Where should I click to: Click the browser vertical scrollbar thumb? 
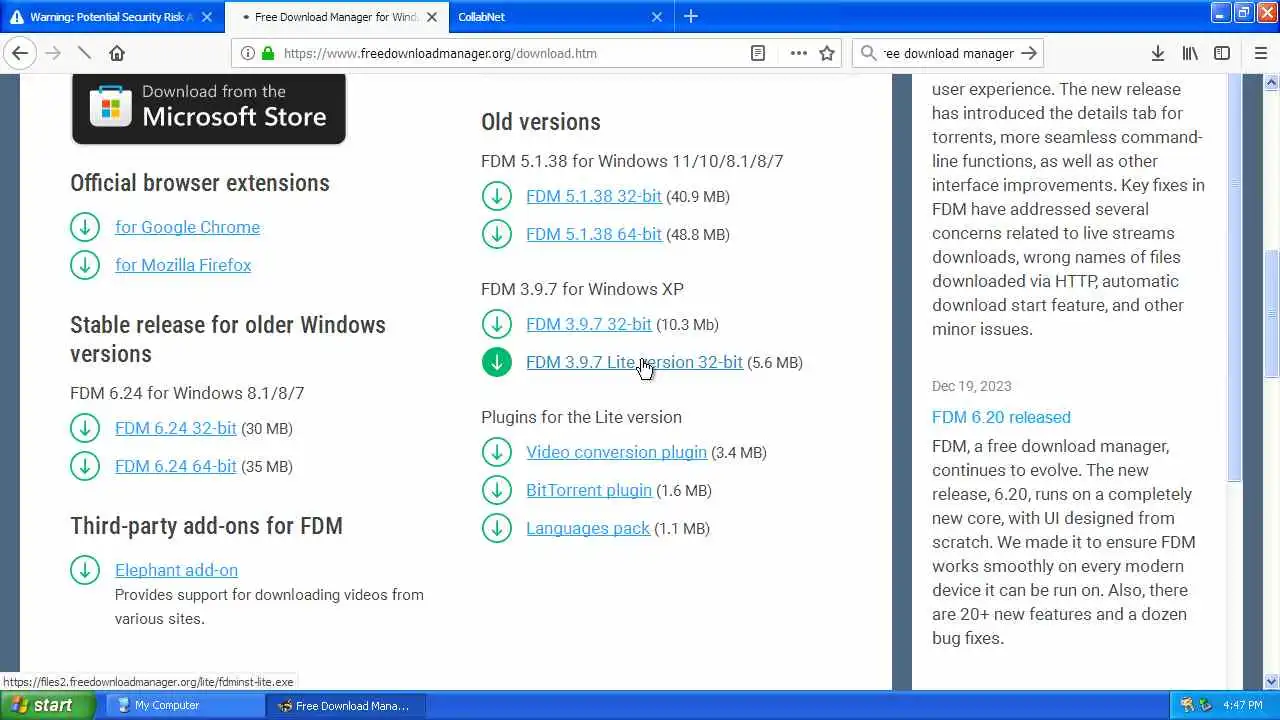[1272, 313]
